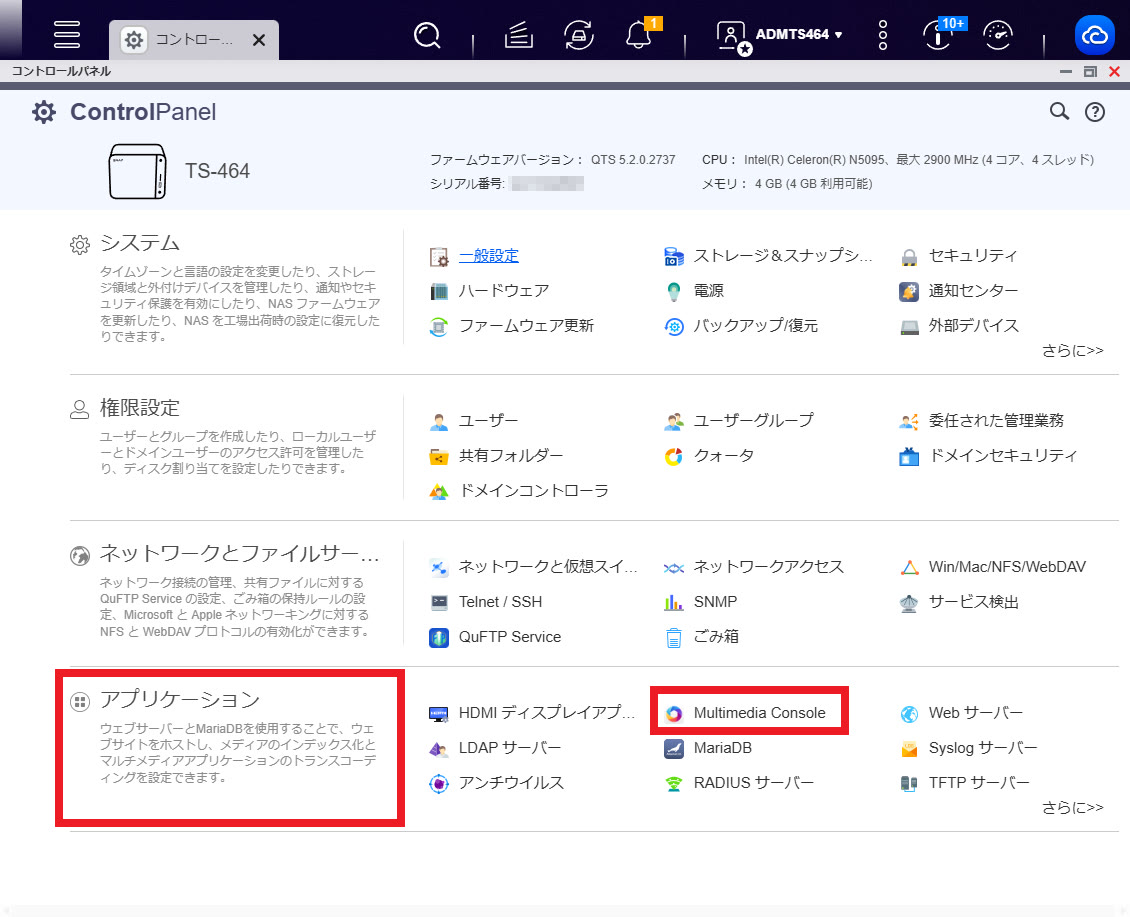Click the クォータ pie icon
Image resolution: width=1130 pixels, height=917 pixels.
(x=674, y=456)
